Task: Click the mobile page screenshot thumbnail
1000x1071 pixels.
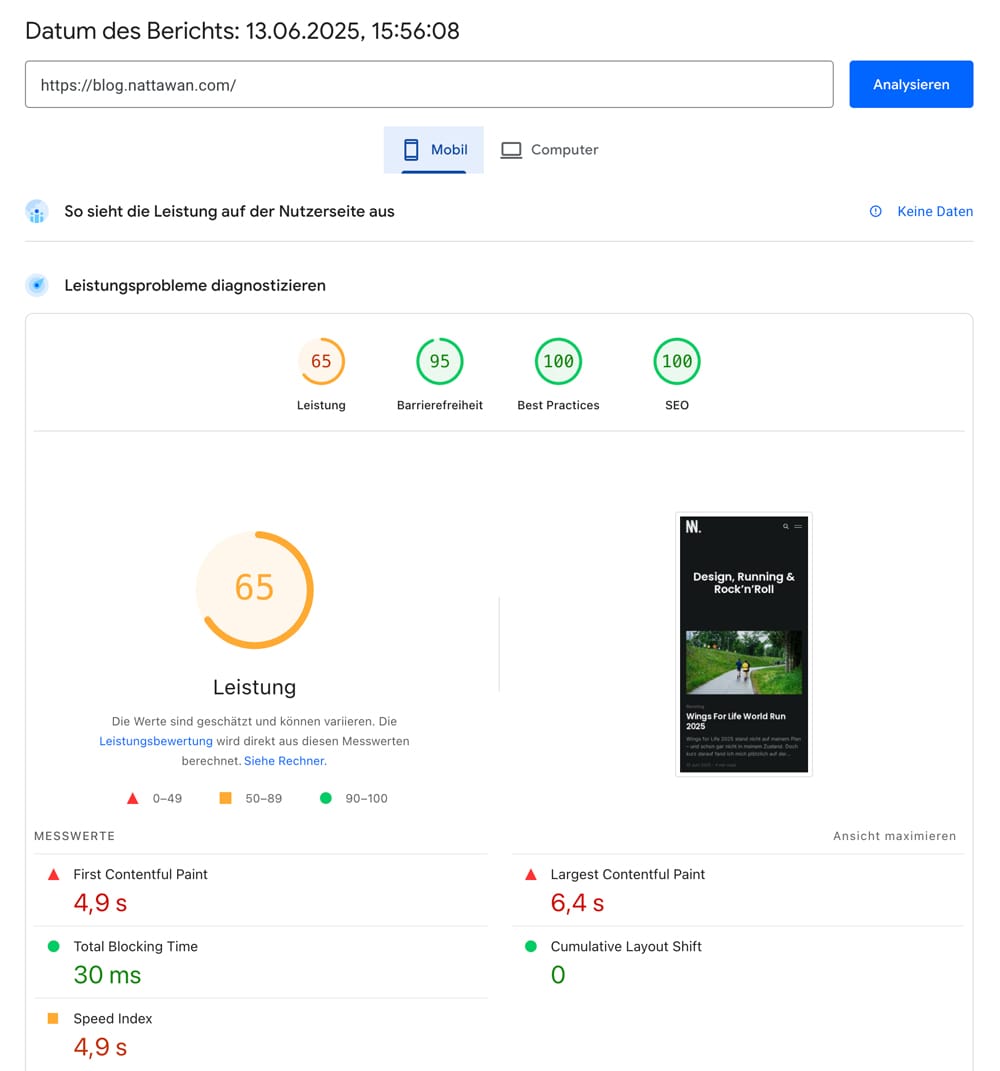Action: click(x=744, y=644)
